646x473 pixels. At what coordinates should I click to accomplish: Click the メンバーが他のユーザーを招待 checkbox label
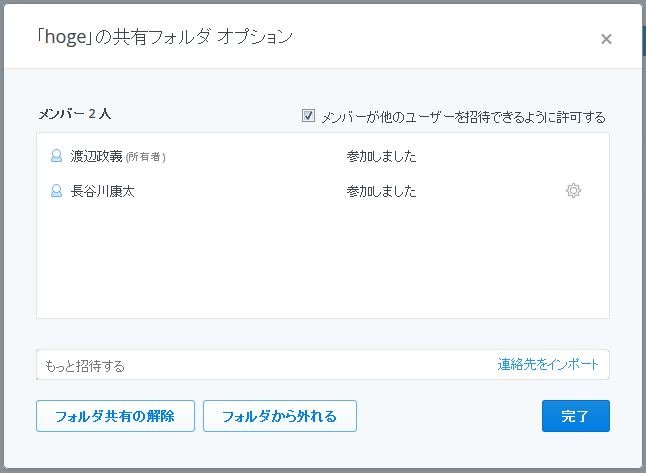click(463, 117)
